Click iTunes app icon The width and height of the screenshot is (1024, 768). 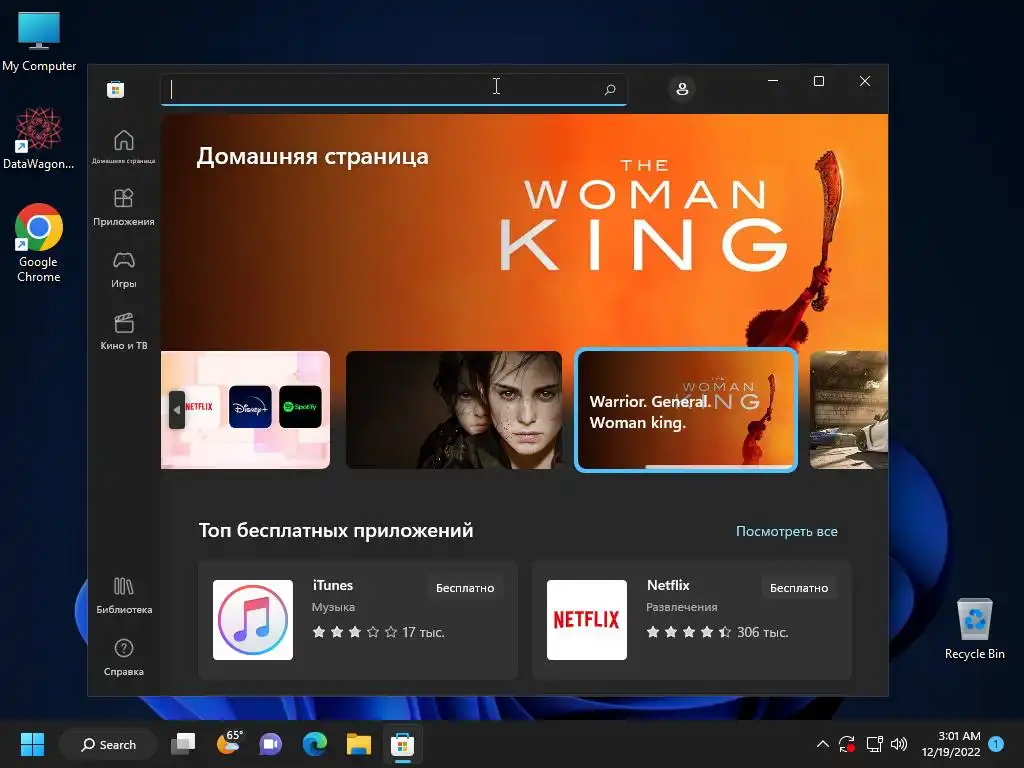[253, 620]
